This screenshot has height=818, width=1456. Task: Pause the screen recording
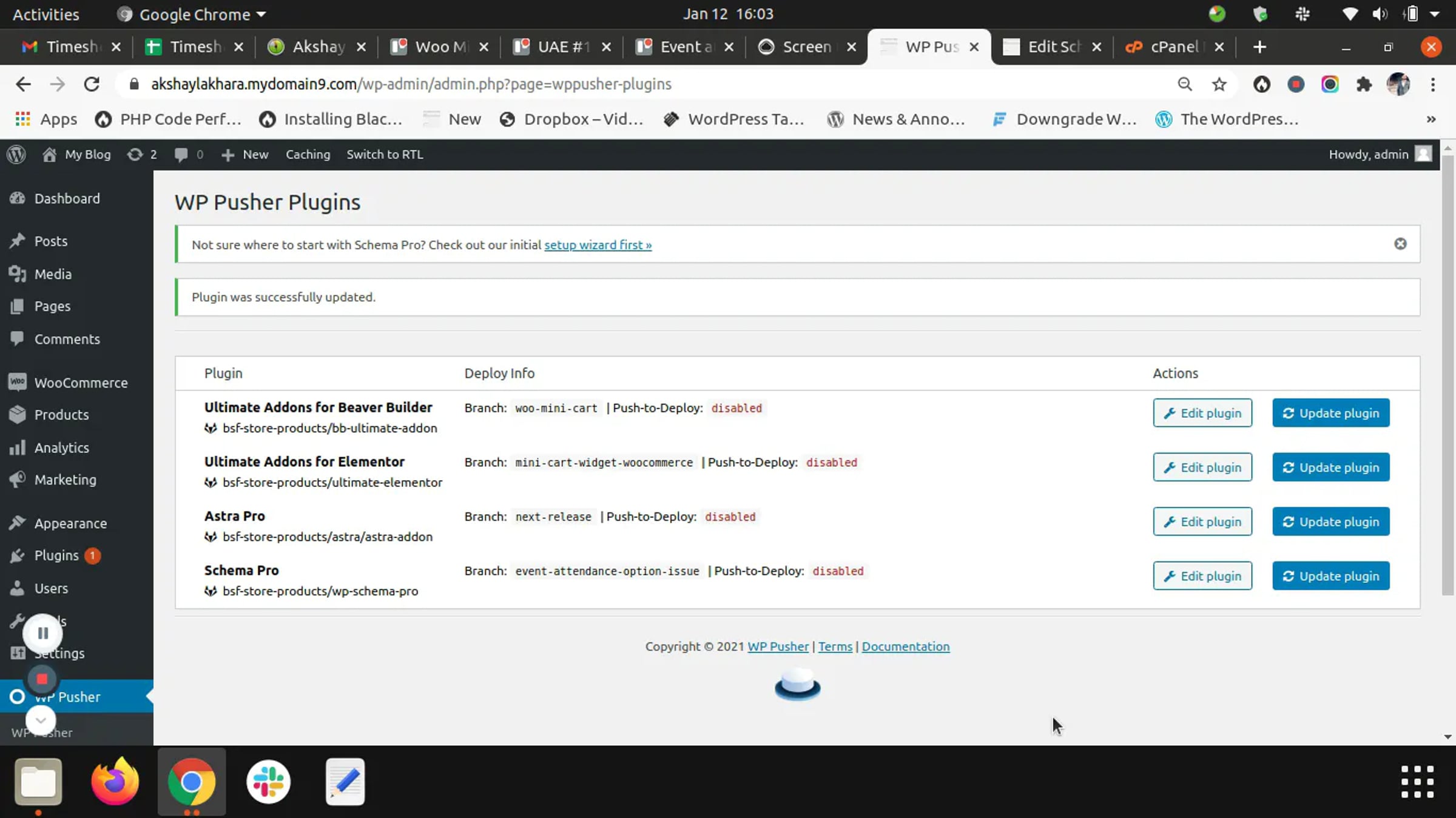42,633
